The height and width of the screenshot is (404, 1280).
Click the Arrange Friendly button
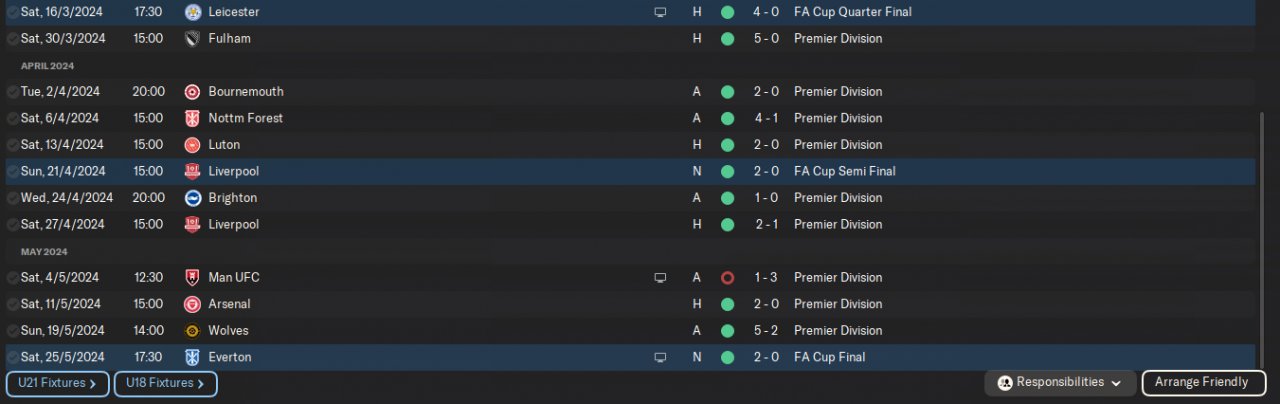(1201, 383)
